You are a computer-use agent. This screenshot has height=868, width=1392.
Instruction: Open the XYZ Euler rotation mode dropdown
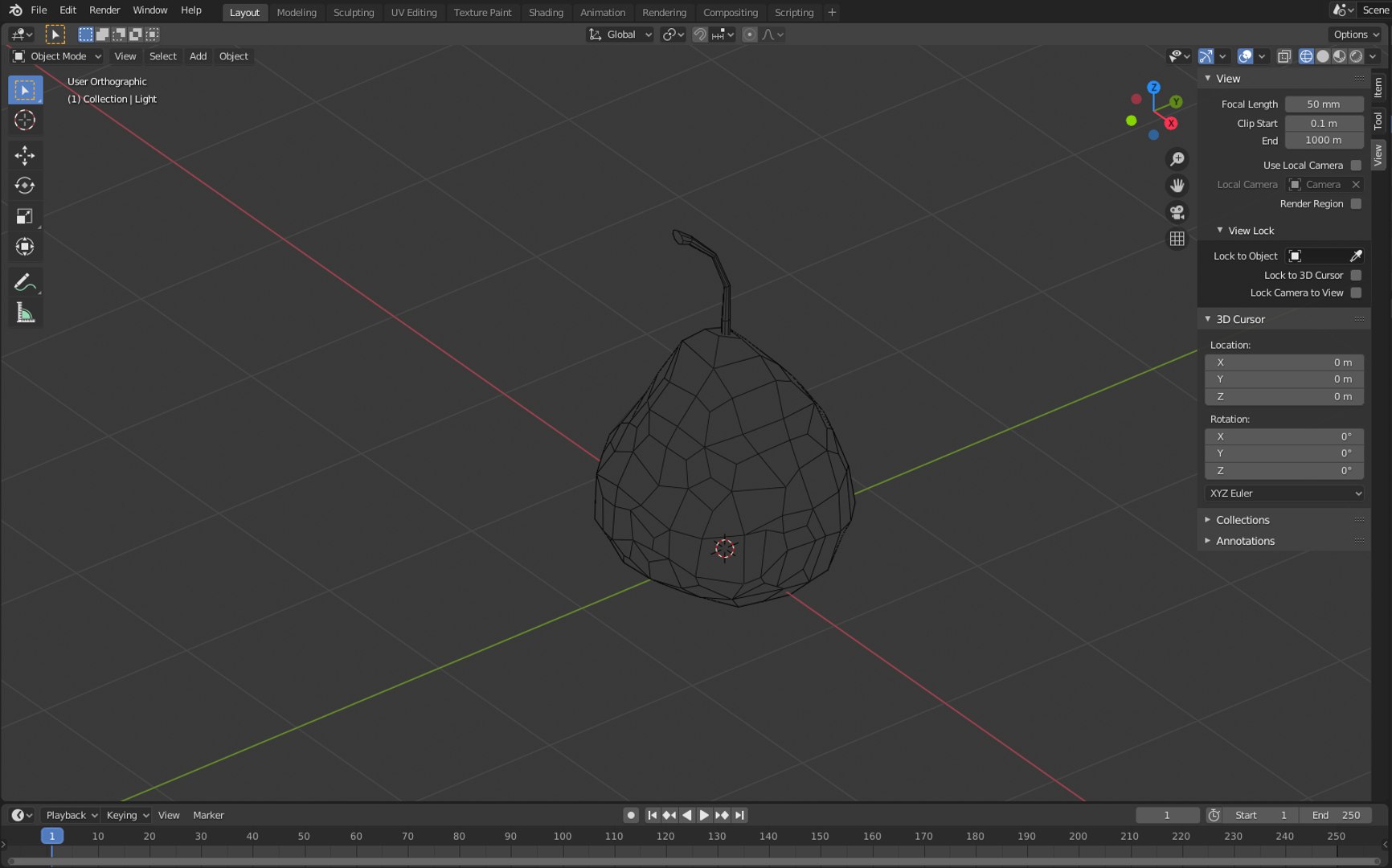point(1284,493)
